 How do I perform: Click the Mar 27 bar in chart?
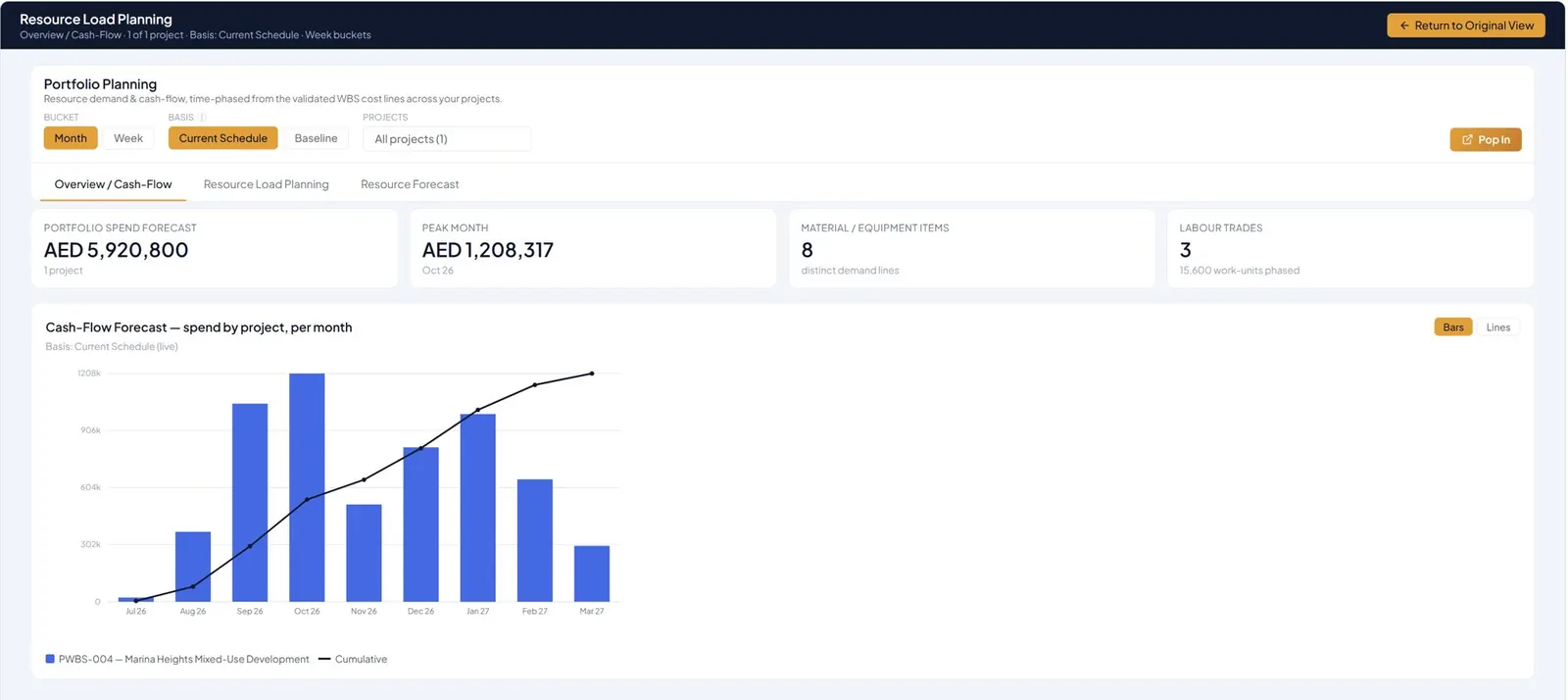[592, 574]
